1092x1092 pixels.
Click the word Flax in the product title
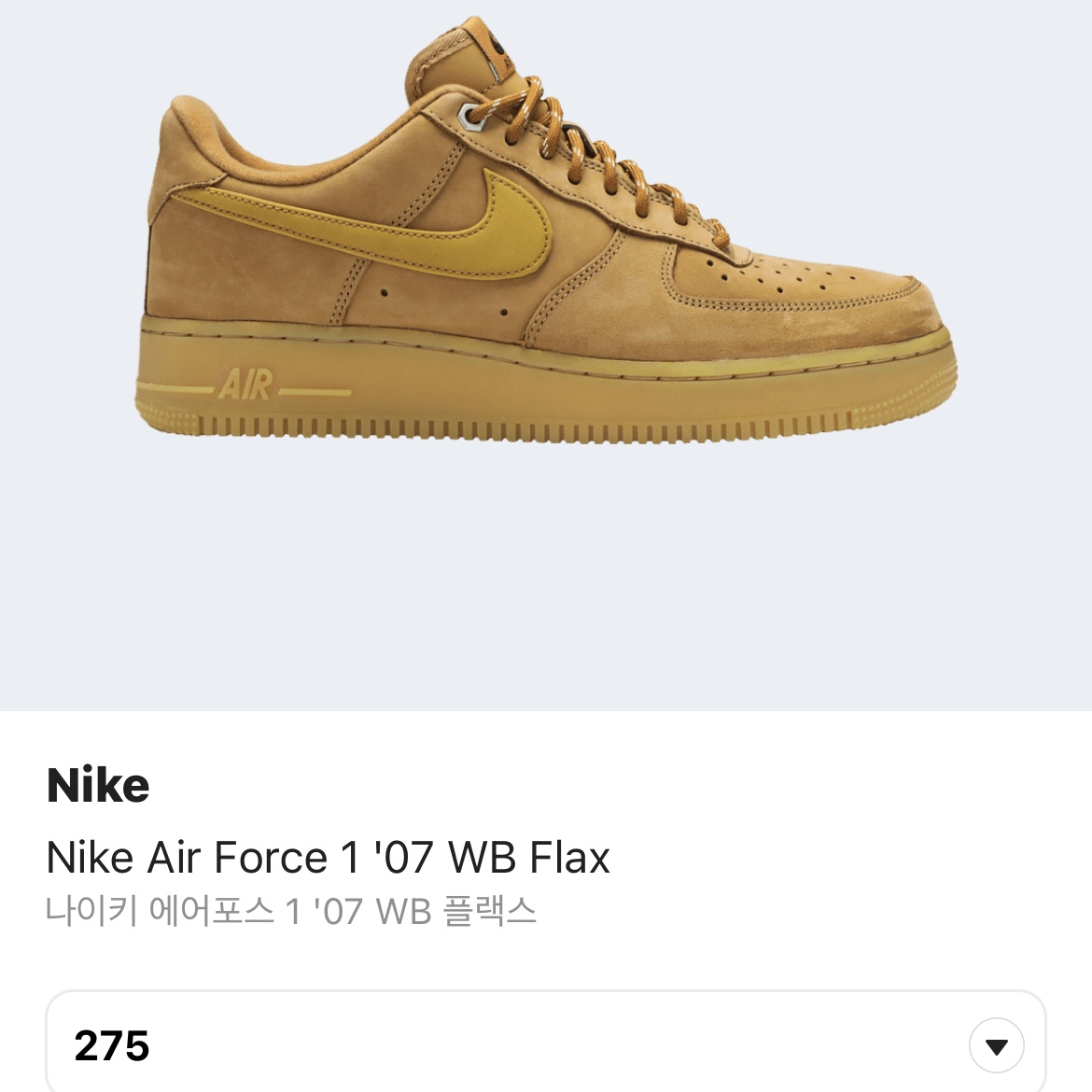coord(569,858)
